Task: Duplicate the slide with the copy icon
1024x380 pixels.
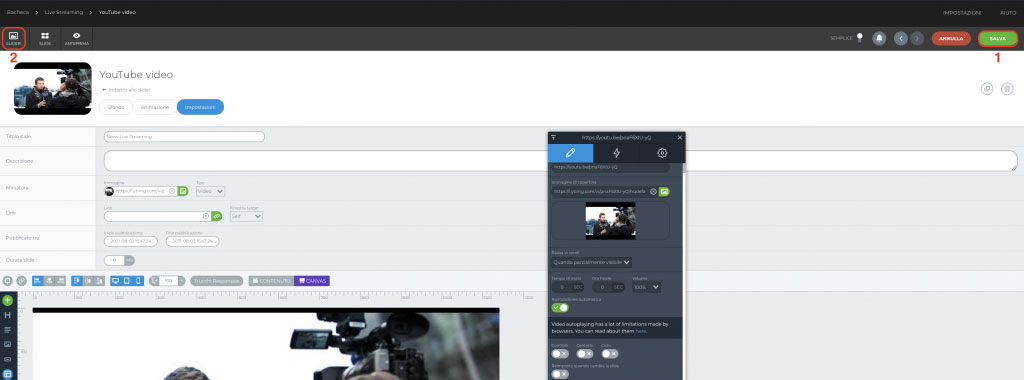Action: (x=987, y=89)
